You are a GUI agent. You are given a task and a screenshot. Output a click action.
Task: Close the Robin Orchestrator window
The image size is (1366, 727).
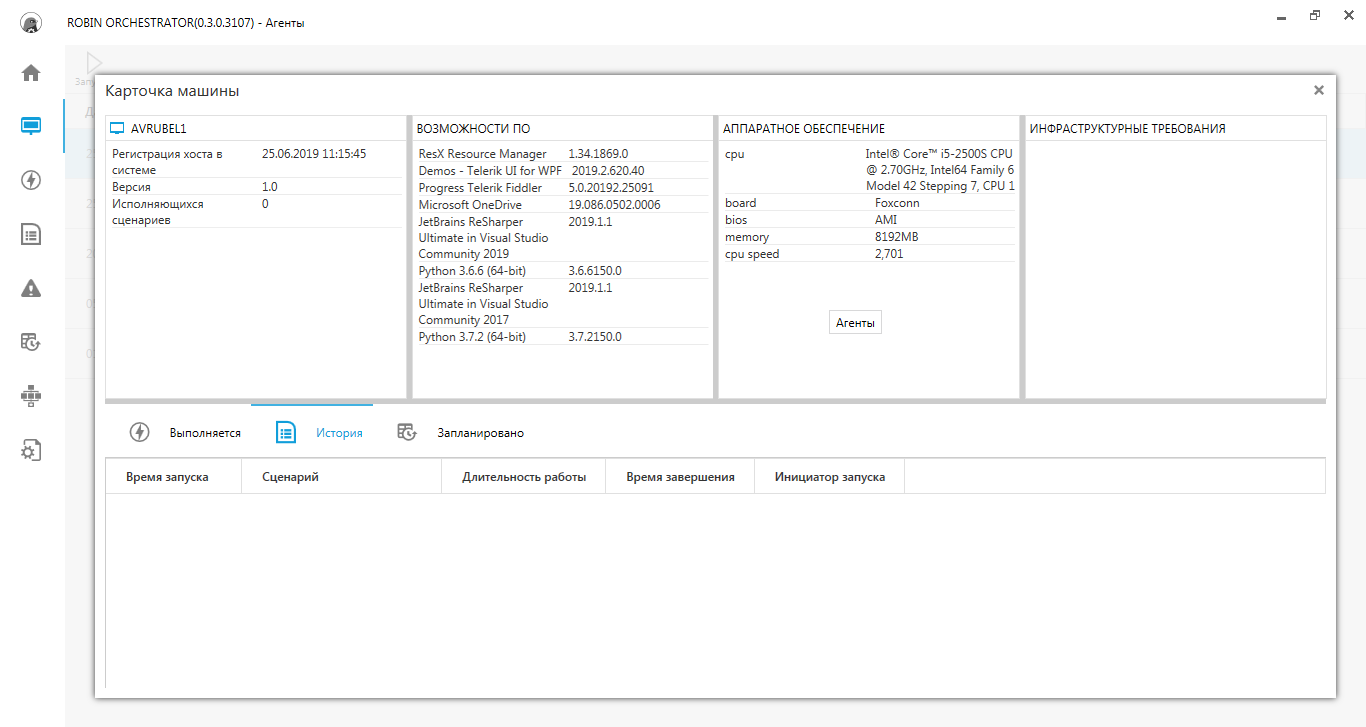coord(1347,16)
